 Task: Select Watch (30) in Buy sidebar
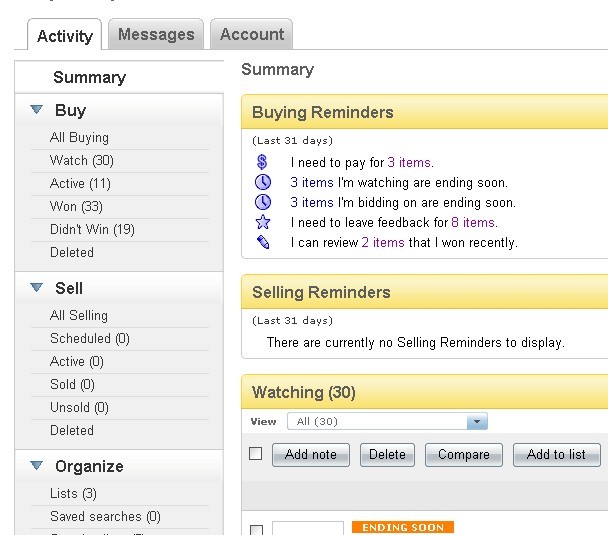click(x=81, y=161)
